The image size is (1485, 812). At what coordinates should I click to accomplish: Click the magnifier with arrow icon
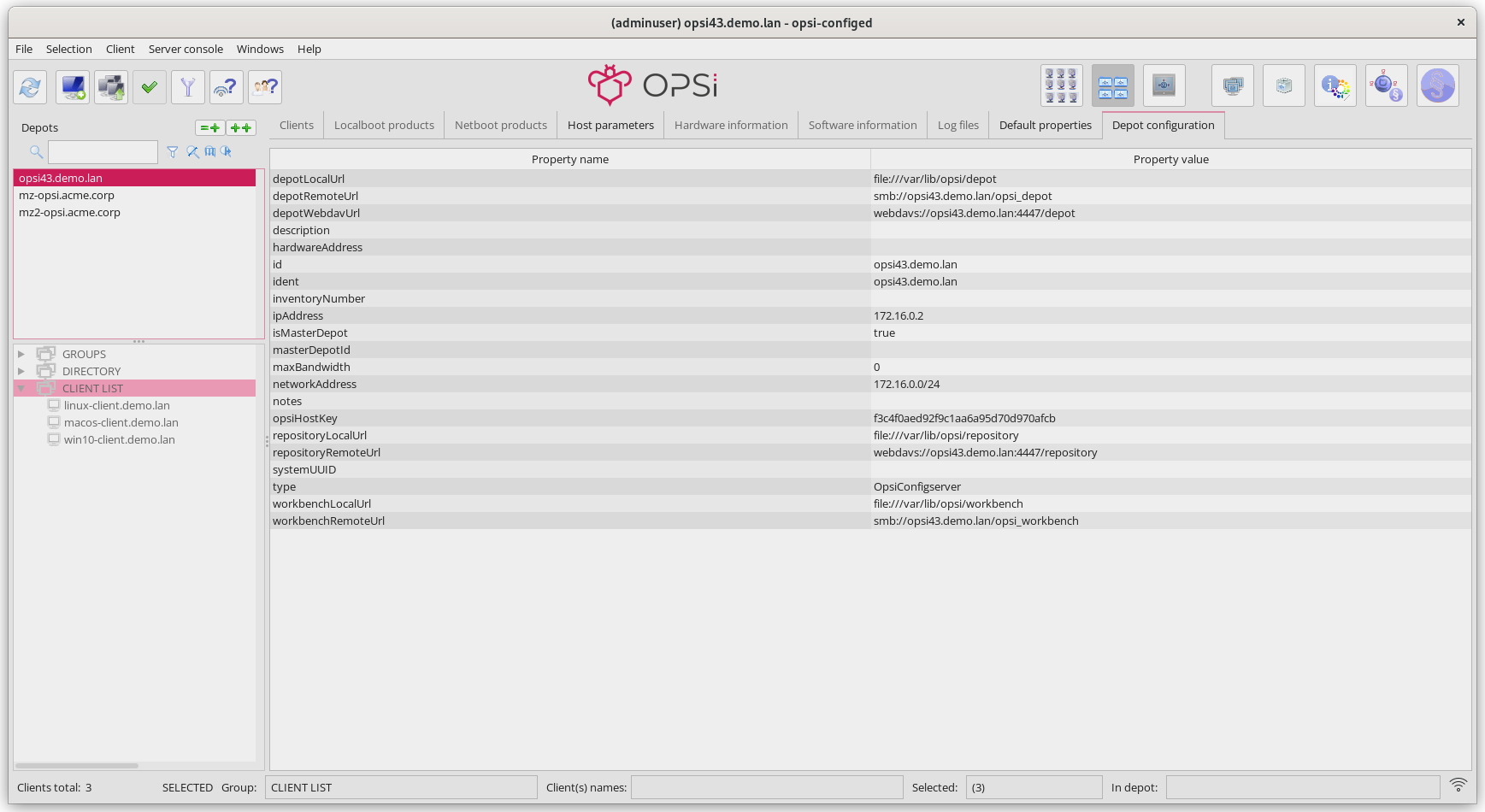click(227, 152)
